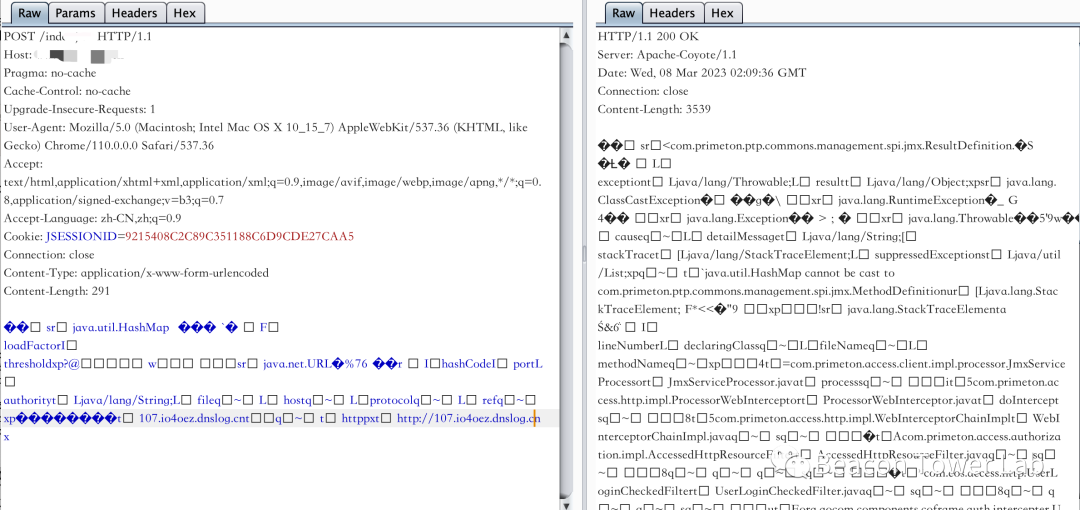Click the cookie value 9215408C2C89C351188C6D9CDE27CAA5

pyautogui.click(x=239, y=236)
